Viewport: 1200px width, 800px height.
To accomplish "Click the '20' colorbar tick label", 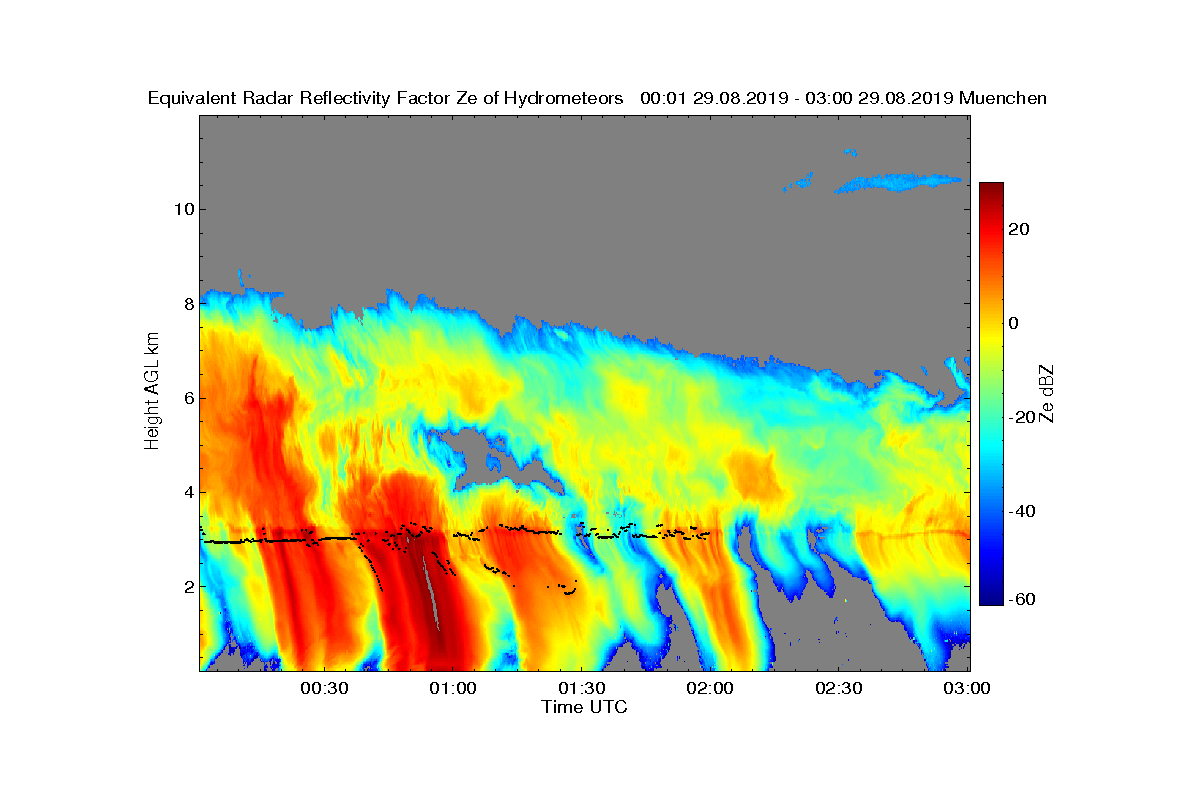I will point(1020,229).
